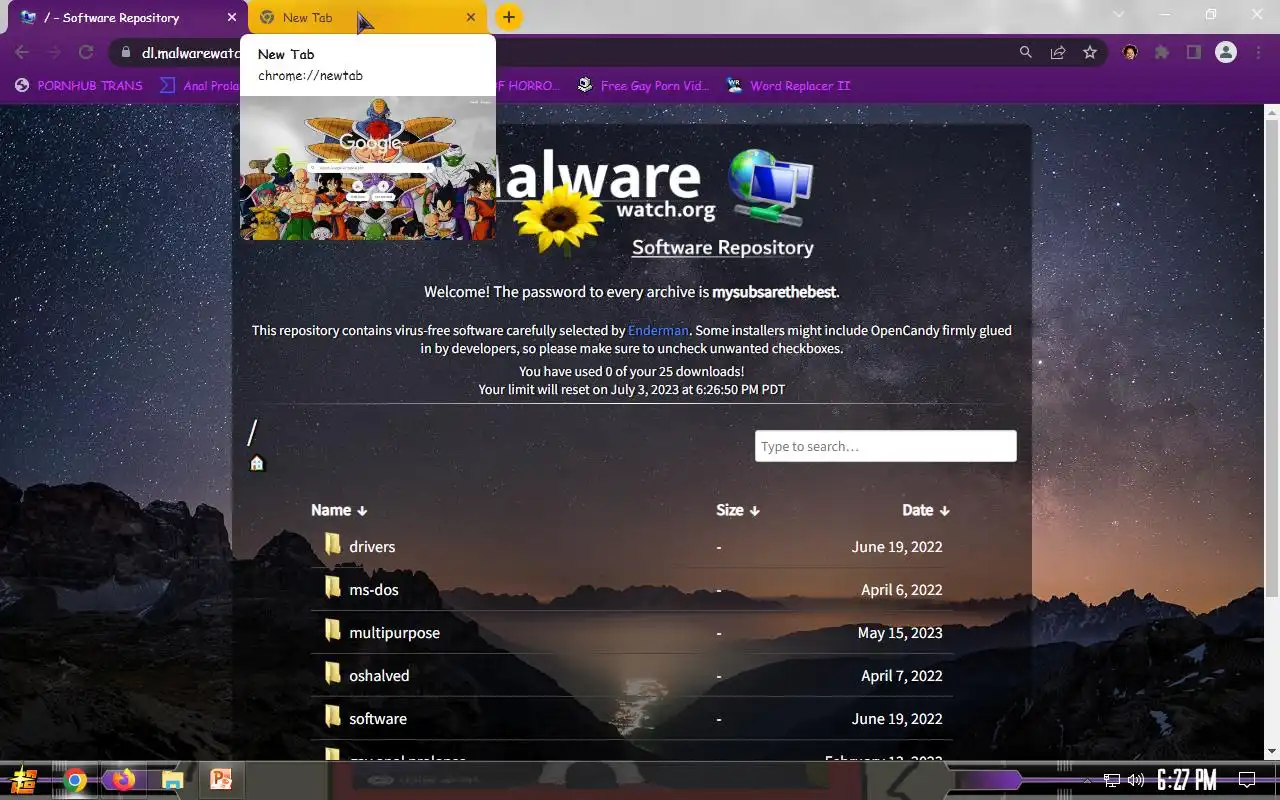This screenshot has height=800, width=1280.
Task: Open a new tab with plus button
Action: pos(509,17)
